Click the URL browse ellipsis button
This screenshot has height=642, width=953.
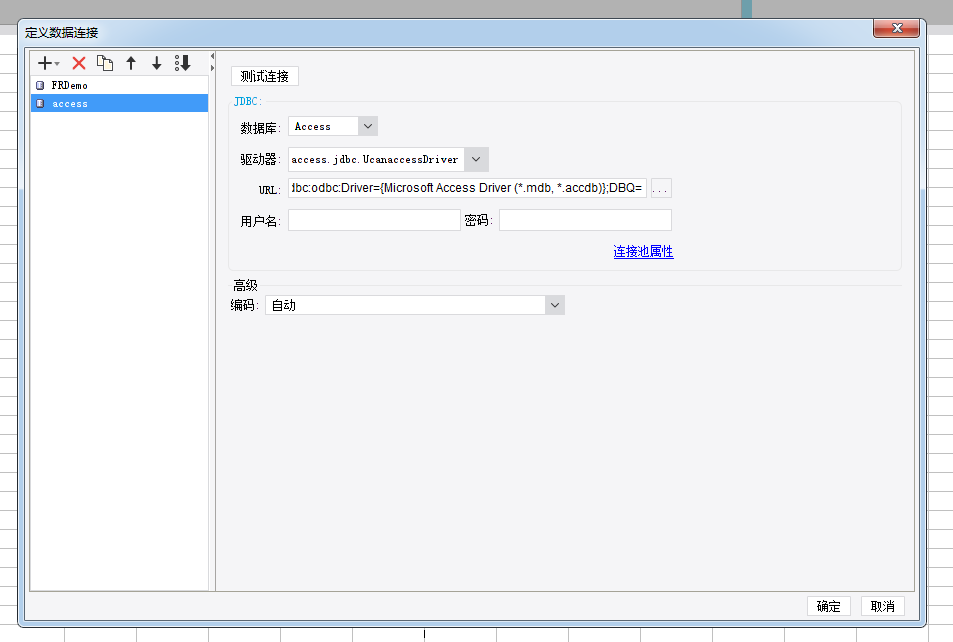(661, 188)
